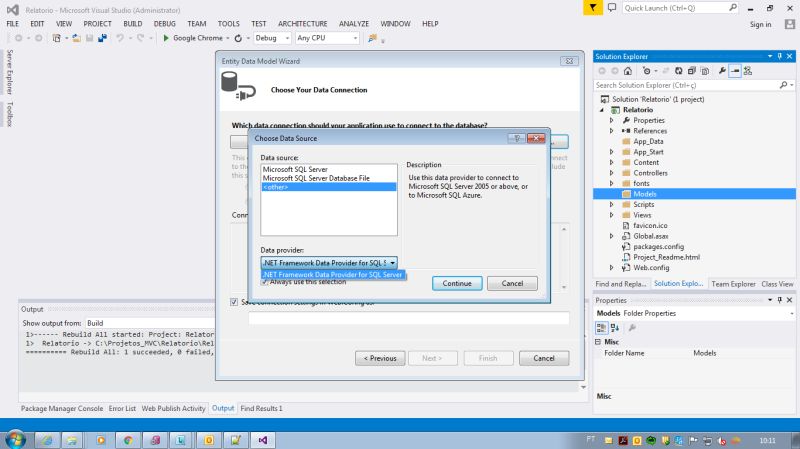Click the Search Solution Explorer field
800x449 pixels.
point(687,85)
